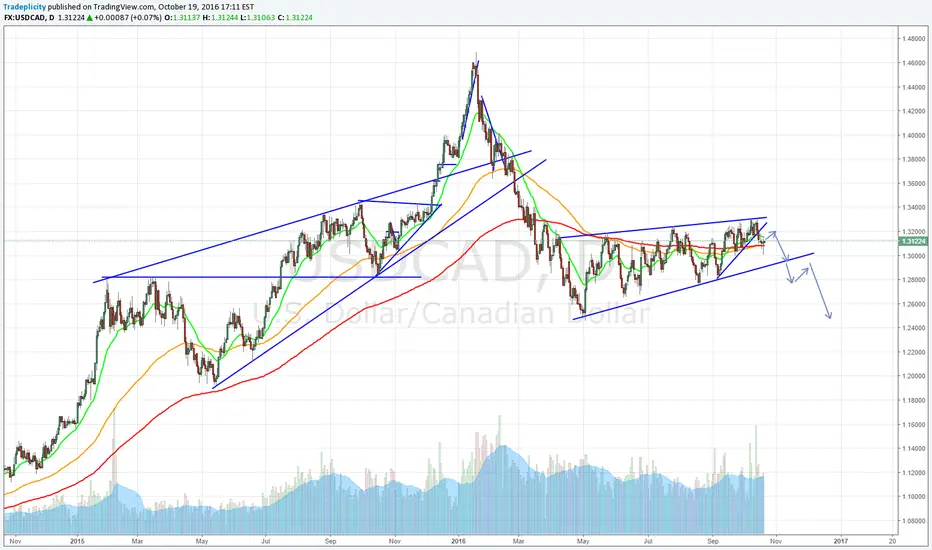Click the 1.28000 price axis label
Viewport: 932px width, 550px height.
(x=914, y=279)
